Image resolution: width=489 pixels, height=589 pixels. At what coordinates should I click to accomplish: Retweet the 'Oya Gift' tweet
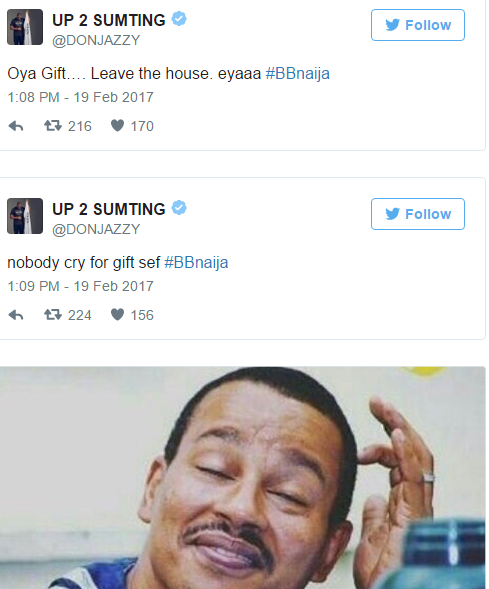[x=53, y=125]
